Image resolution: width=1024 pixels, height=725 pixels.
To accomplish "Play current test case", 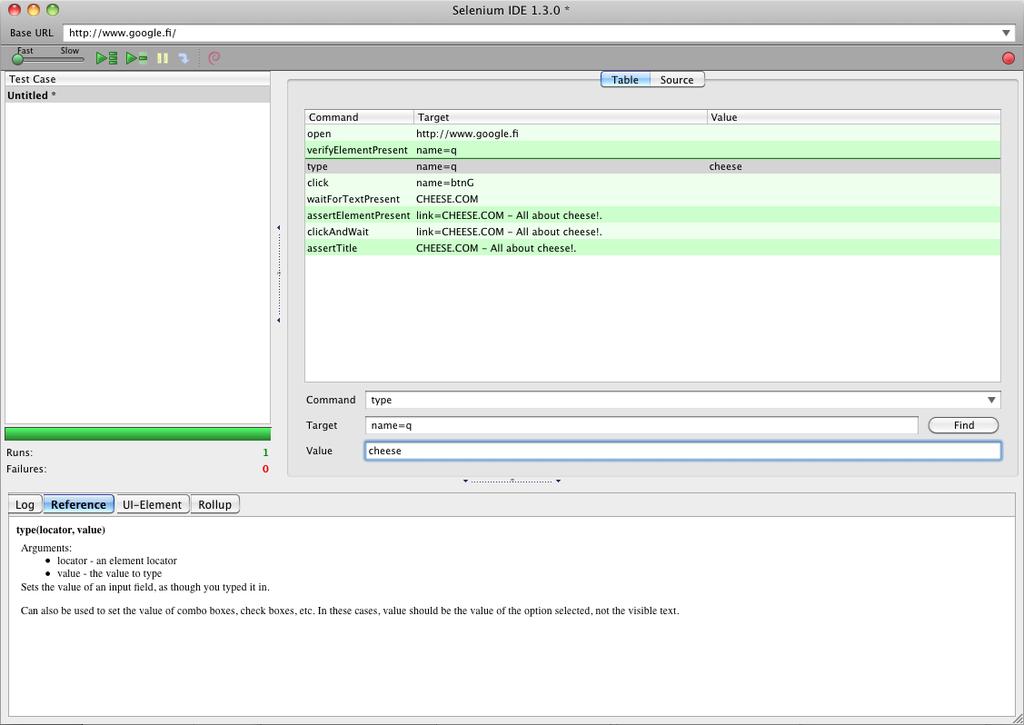I will point(136,58).
